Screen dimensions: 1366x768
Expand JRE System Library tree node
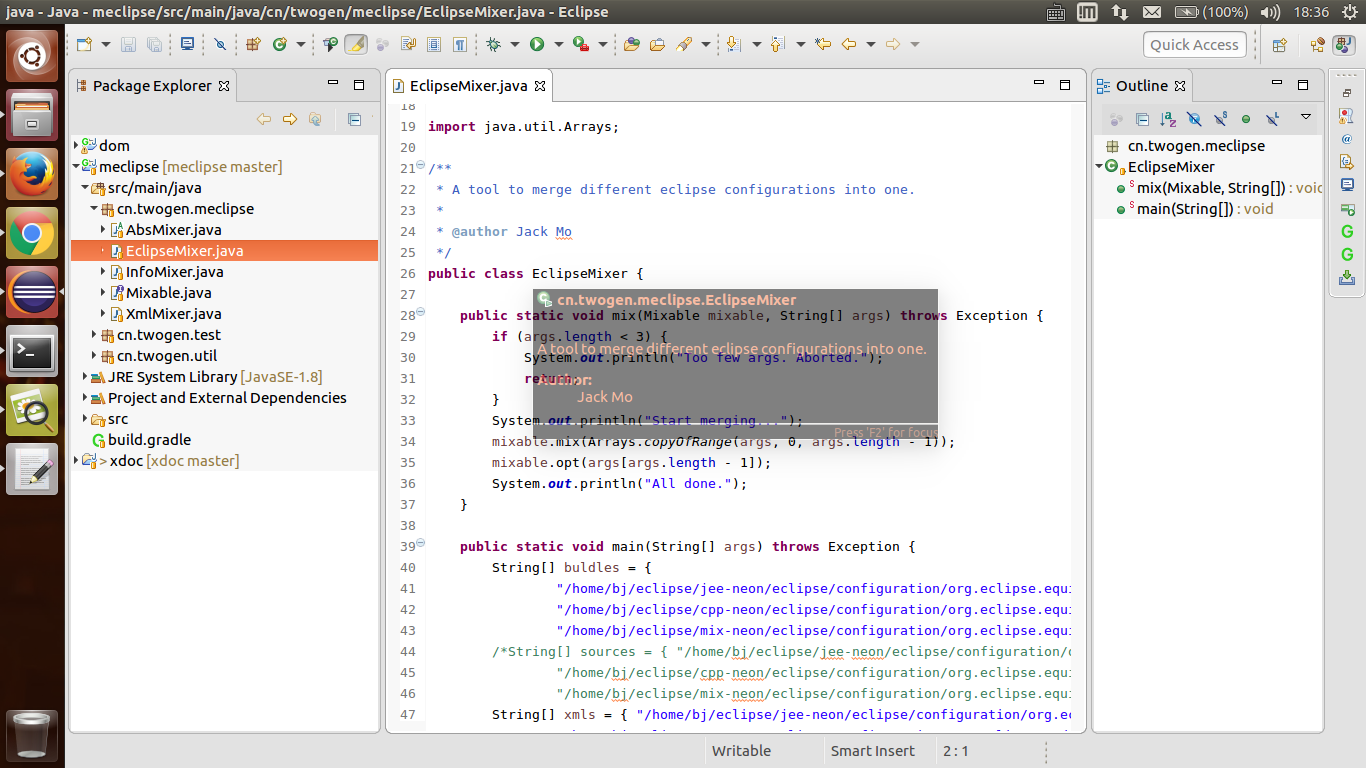click(86, 377)
